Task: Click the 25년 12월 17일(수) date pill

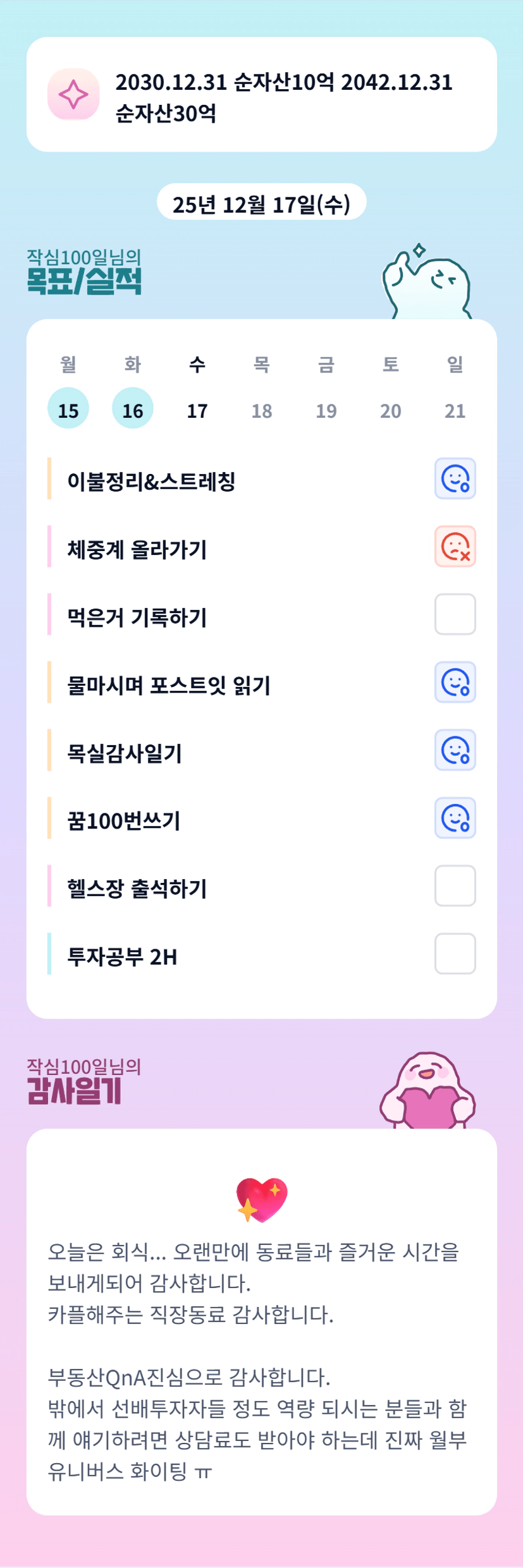Action: tap(261, 203)
